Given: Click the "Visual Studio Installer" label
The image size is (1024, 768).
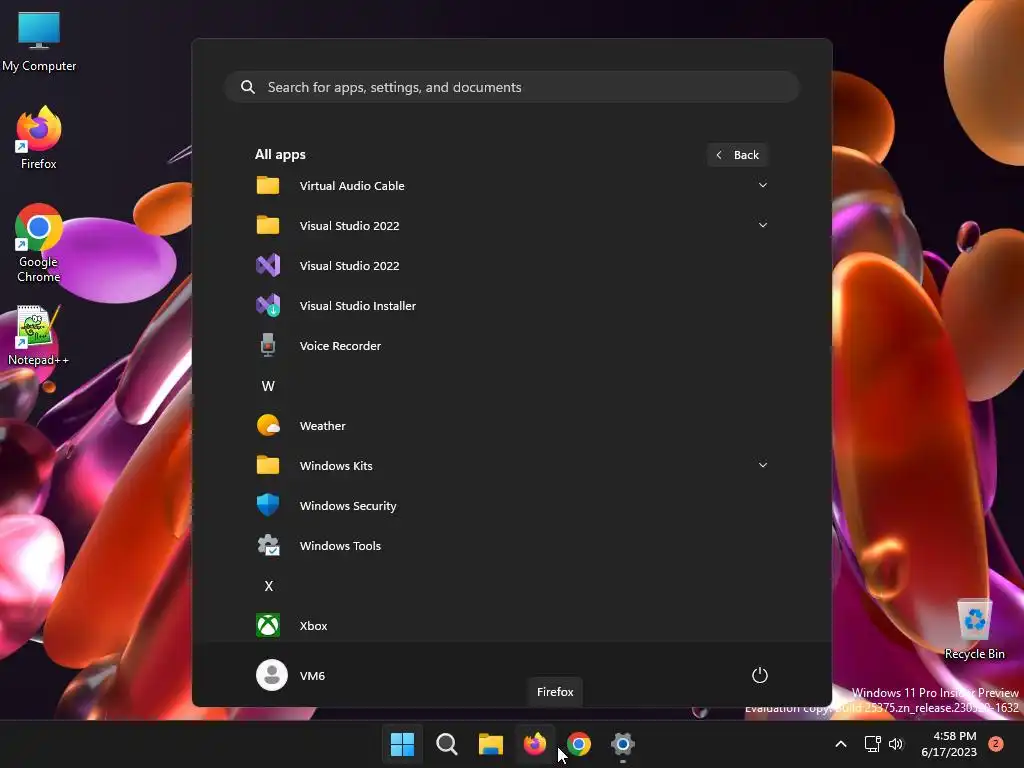Looking at the screenshot, I should [x=358, y=306].
